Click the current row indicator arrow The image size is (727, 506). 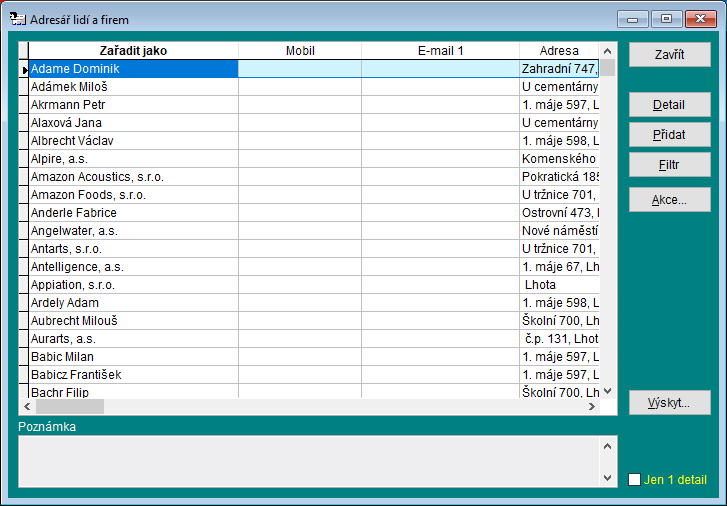[23, 69]
